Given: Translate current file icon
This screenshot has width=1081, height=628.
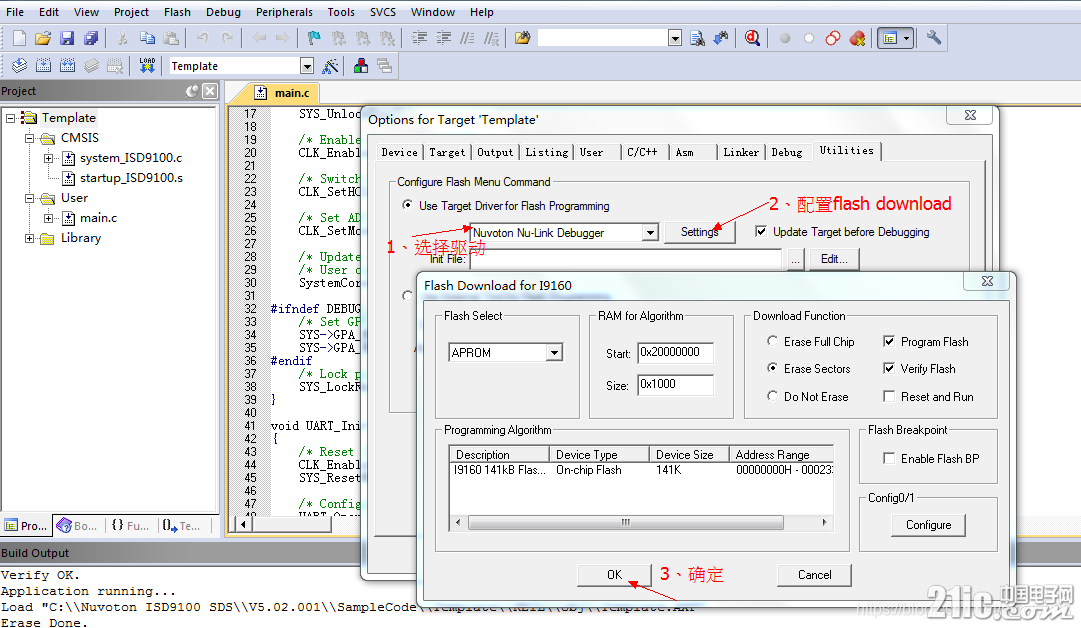Looking at the screenshot, I should (x=19, y=65).
